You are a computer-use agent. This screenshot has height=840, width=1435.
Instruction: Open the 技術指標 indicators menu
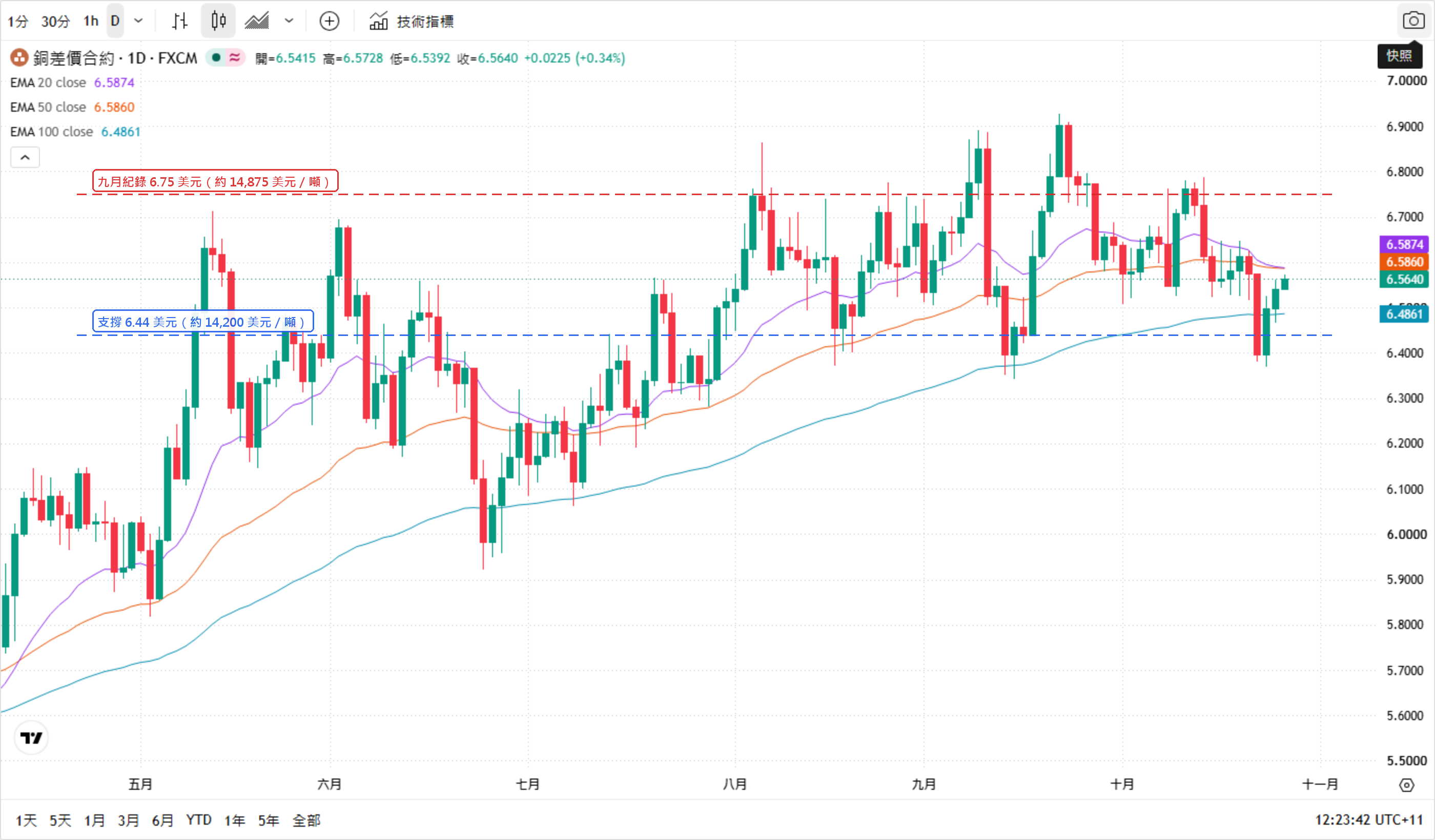(x=412, y=21)
